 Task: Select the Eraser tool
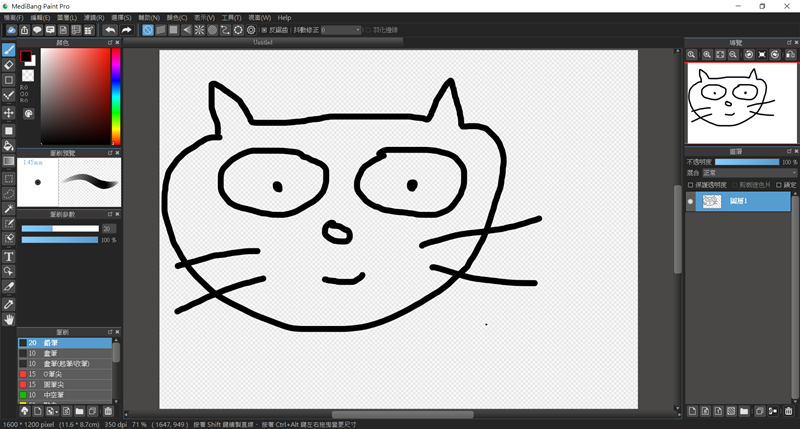tap(9, 65)
